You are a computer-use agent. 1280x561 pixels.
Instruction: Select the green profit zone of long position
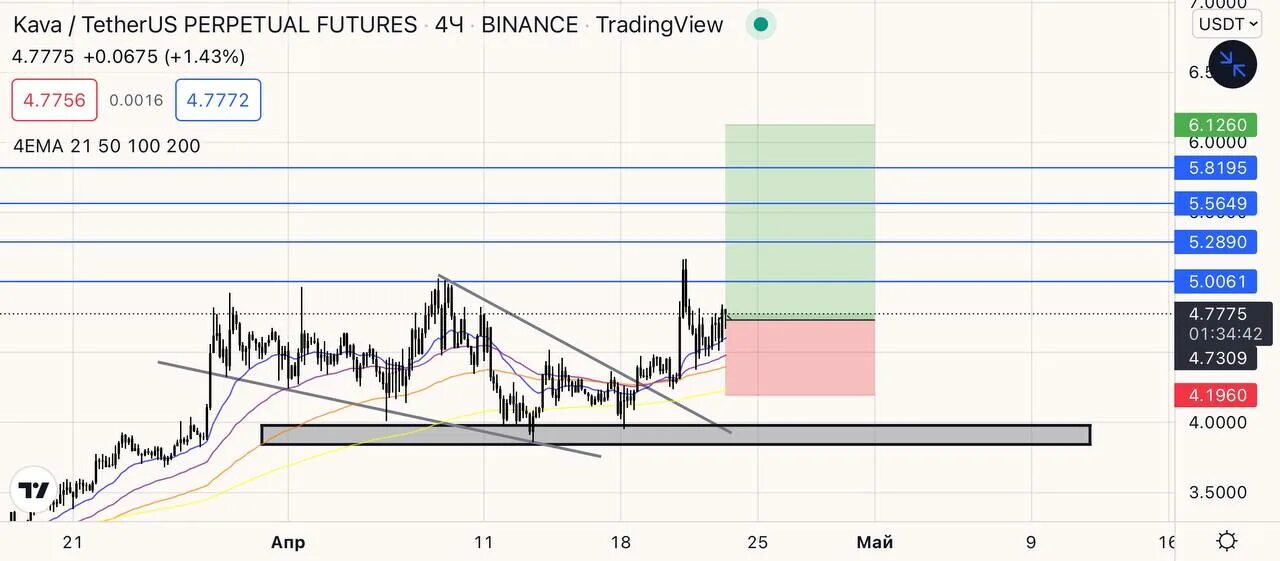coord(800,222)
